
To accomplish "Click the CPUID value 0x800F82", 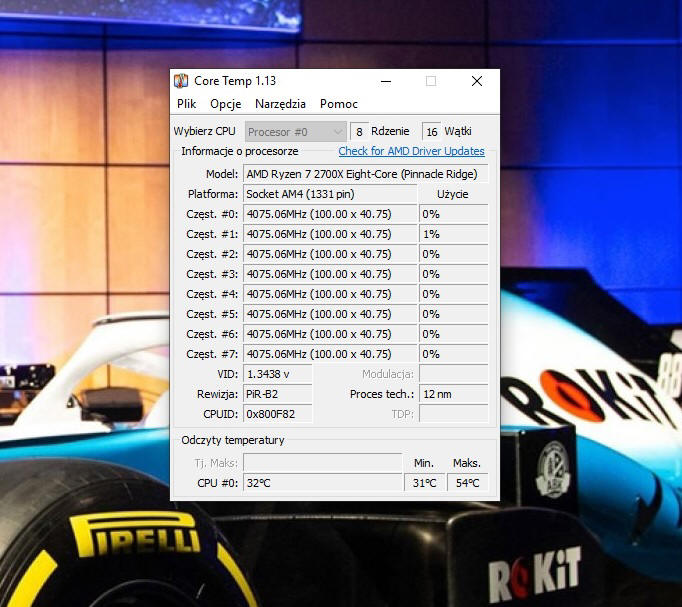I will (277, 414).
